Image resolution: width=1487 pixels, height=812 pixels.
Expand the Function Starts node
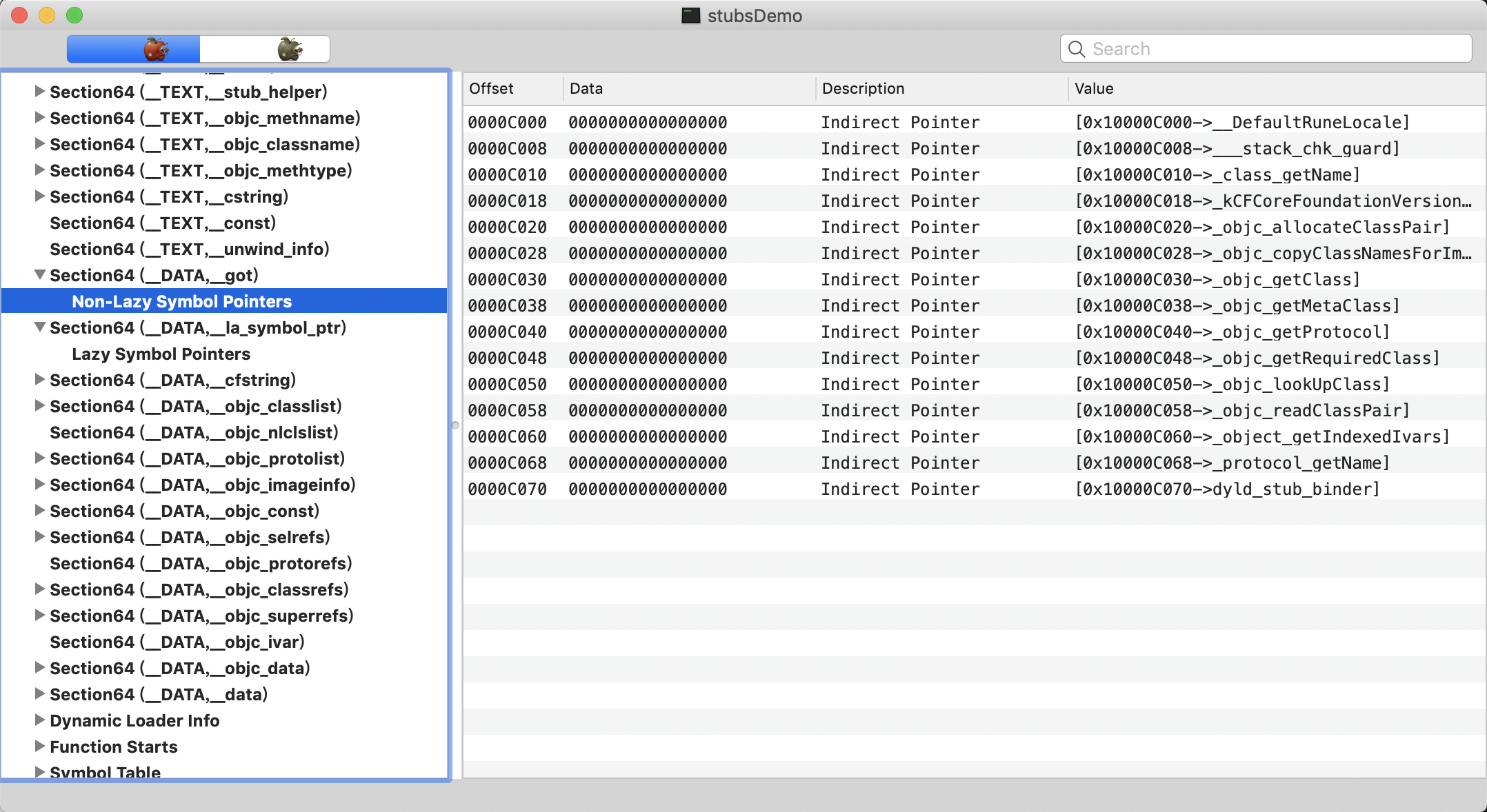point(40,747)
